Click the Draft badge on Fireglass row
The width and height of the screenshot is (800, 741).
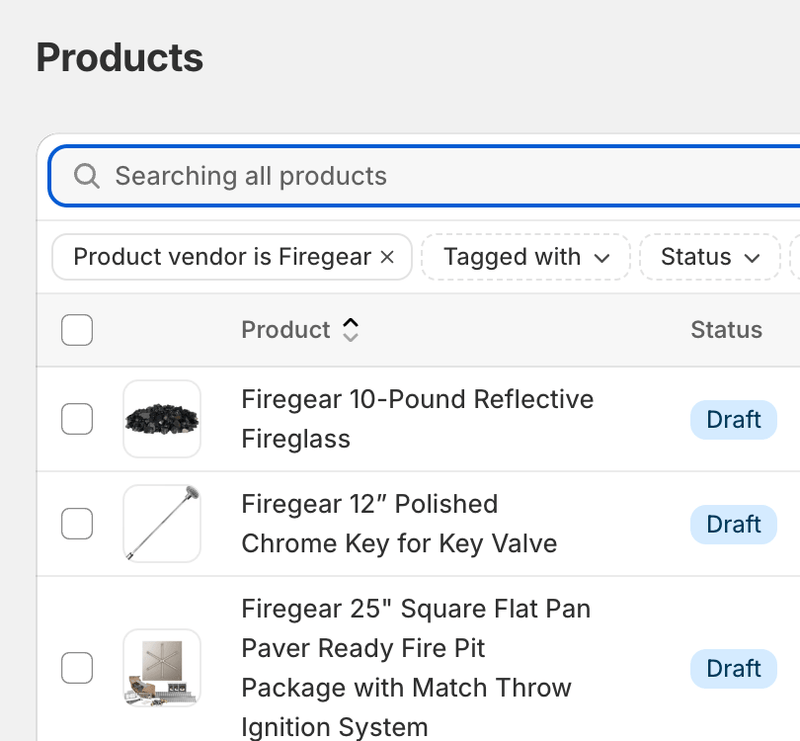[733, 419]
